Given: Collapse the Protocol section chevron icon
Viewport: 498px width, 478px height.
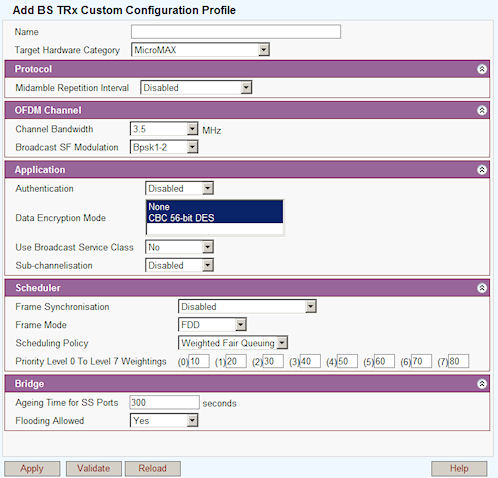Looking at the screenshot, I should tap(482, 69).
